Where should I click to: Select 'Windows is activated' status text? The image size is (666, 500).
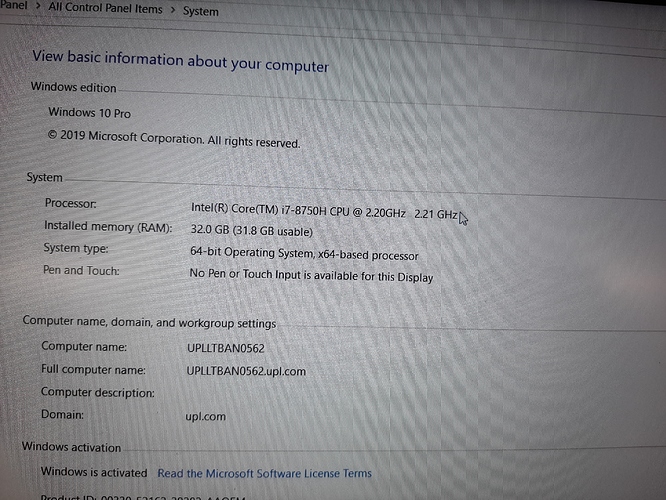(x=94, y=472)
